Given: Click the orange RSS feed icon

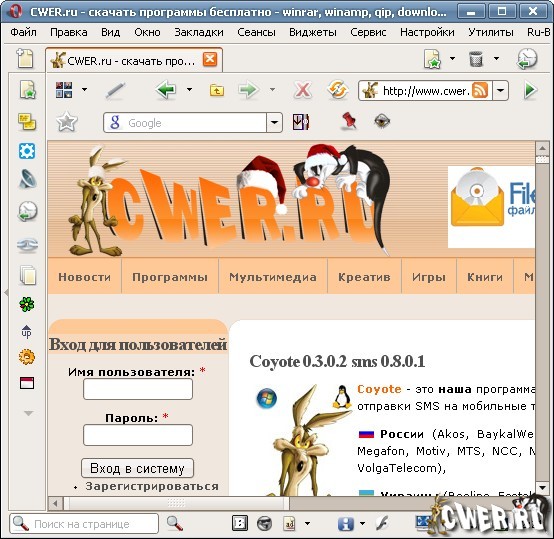Looking at the screenshot, I should pos(480,90).
